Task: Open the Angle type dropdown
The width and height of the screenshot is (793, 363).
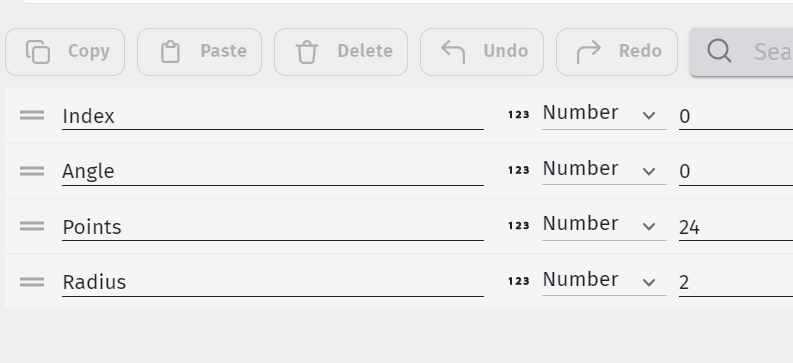Action: [x=604, y=171]
